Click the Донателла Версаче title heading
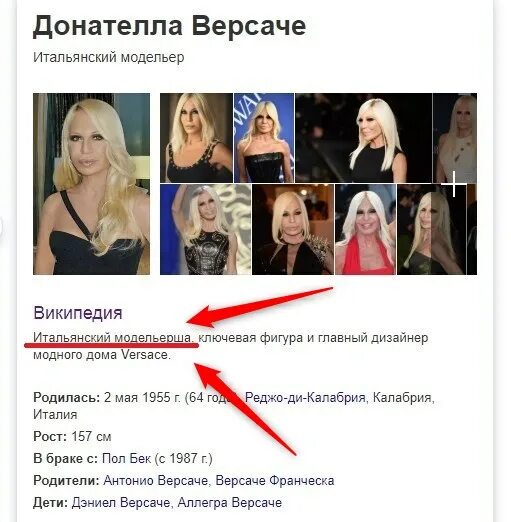Screen dimensions: 511x522 (169, 26)
